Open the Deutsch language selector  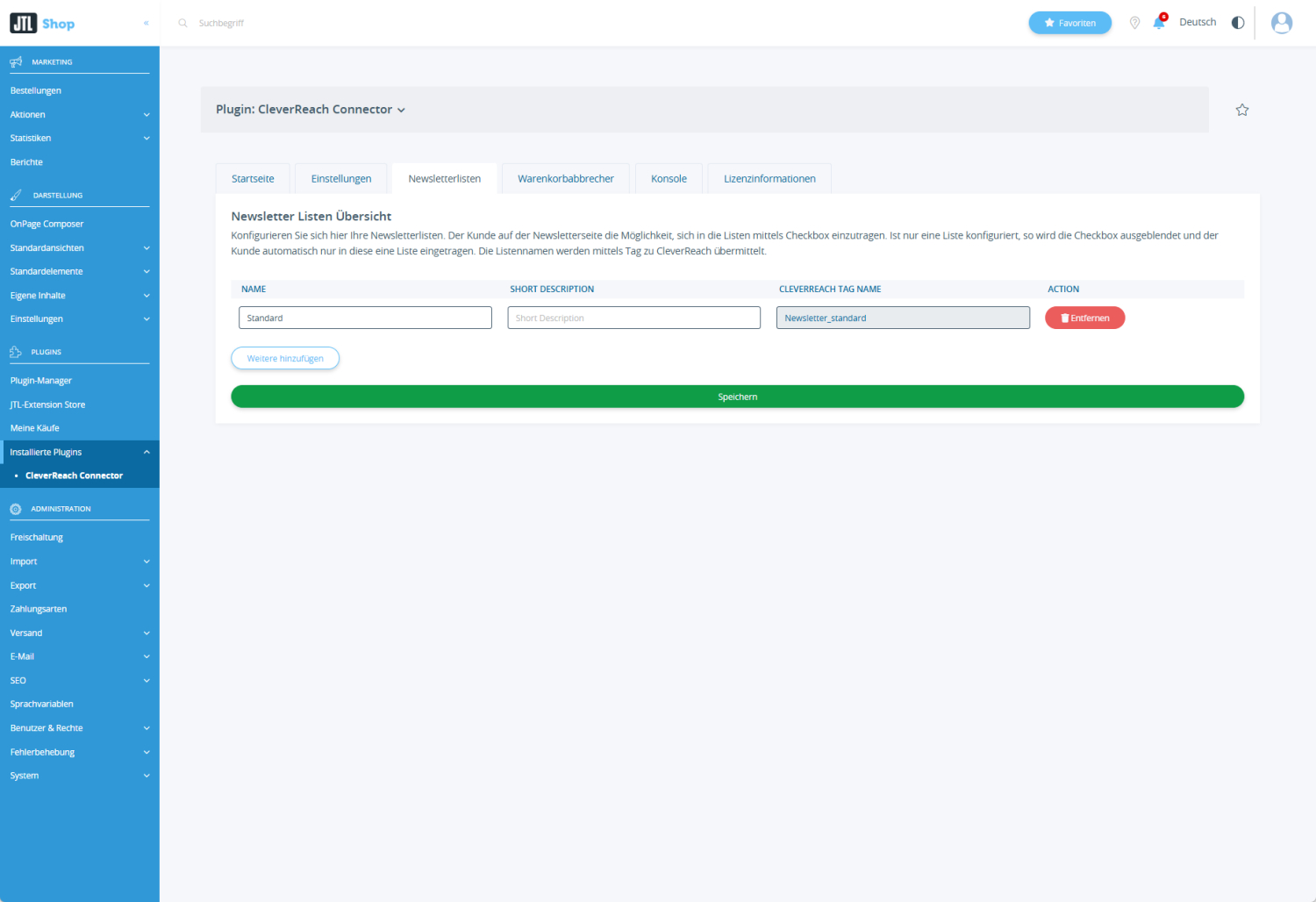tap(1198, 23)
